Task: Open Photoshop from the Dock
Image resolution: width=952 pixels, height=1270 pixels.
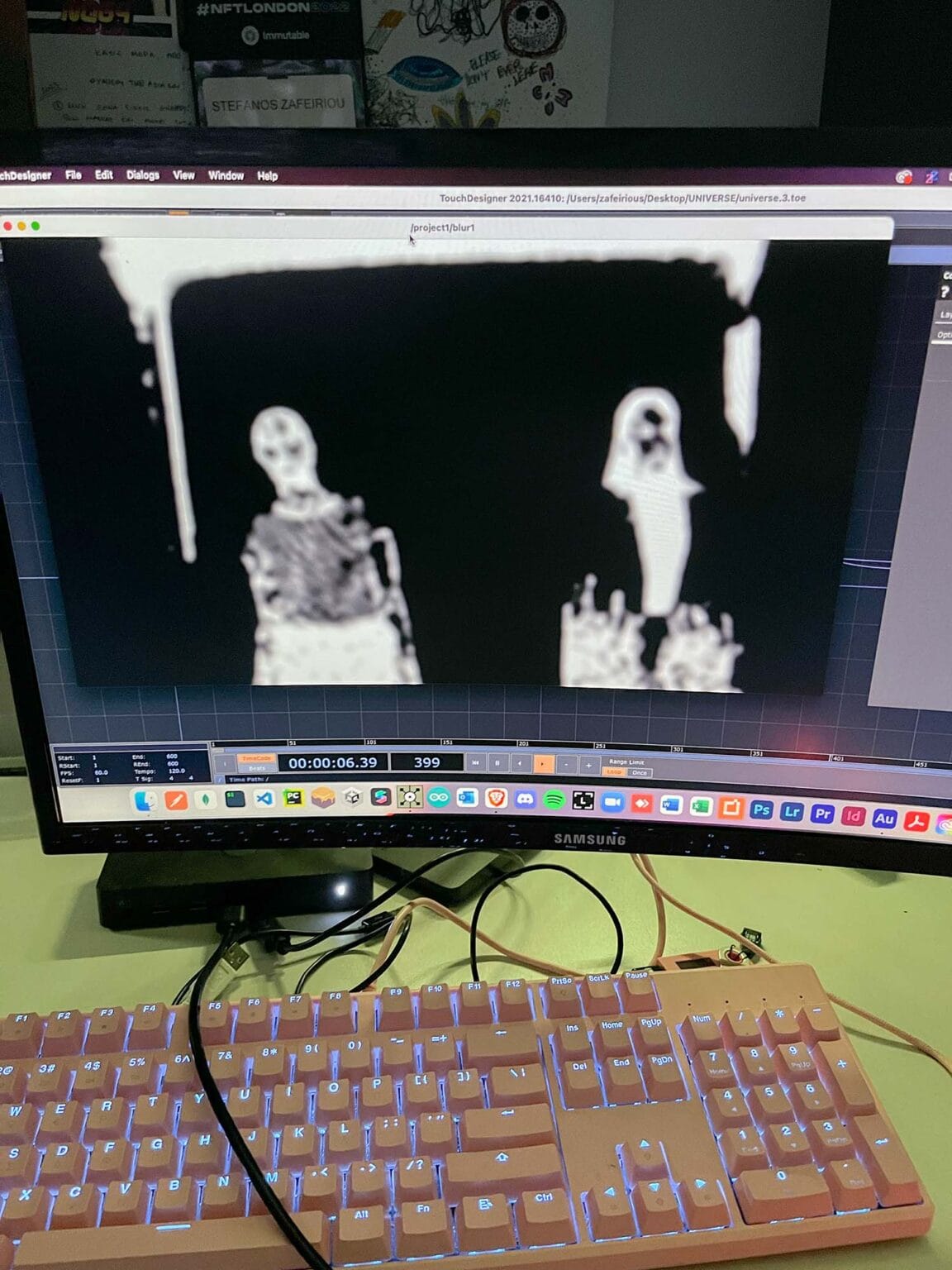Action: pos(759,812)
